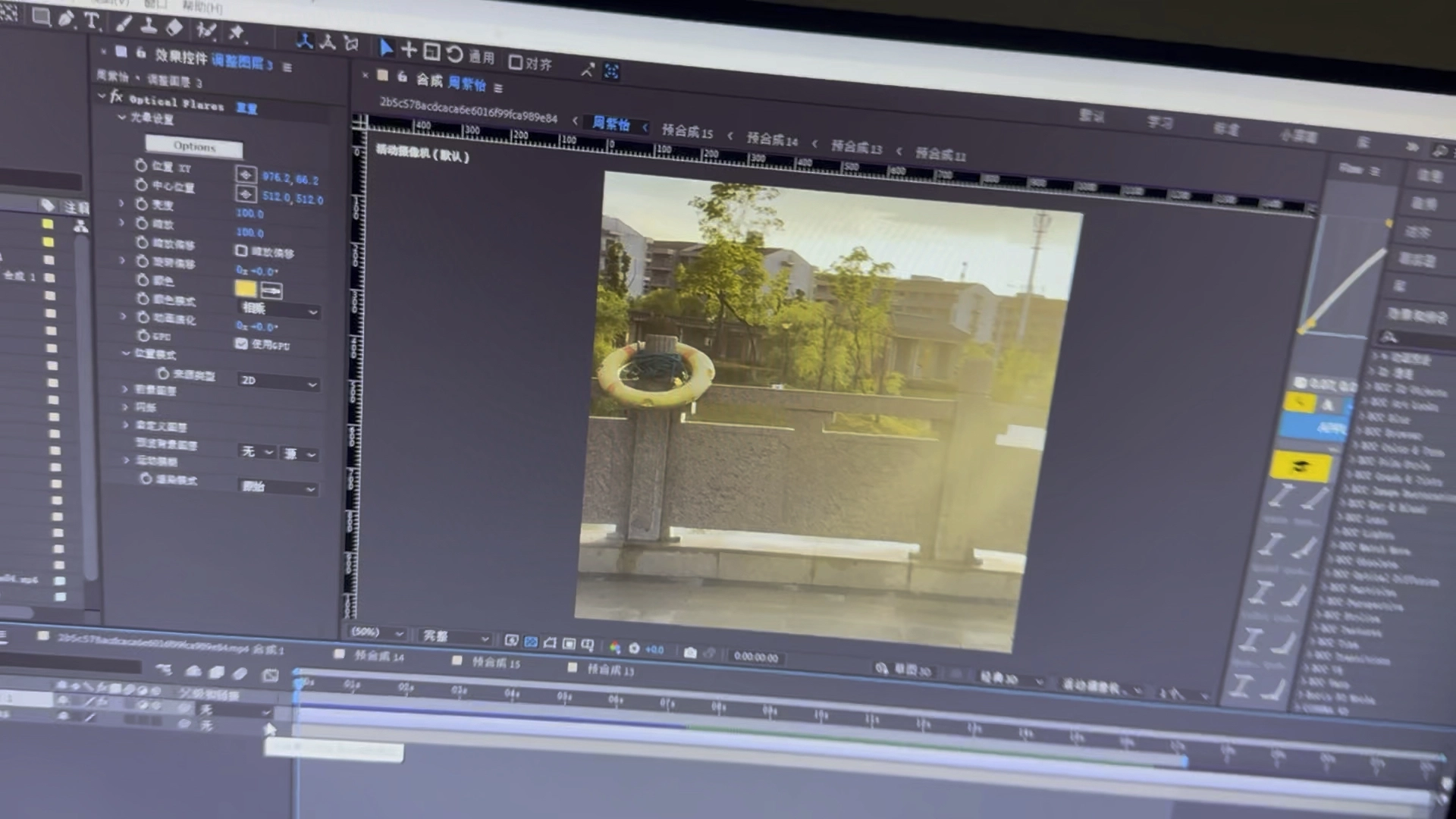
Task: Click the eyedropper next to the yellow color
Action: (271, 290)
